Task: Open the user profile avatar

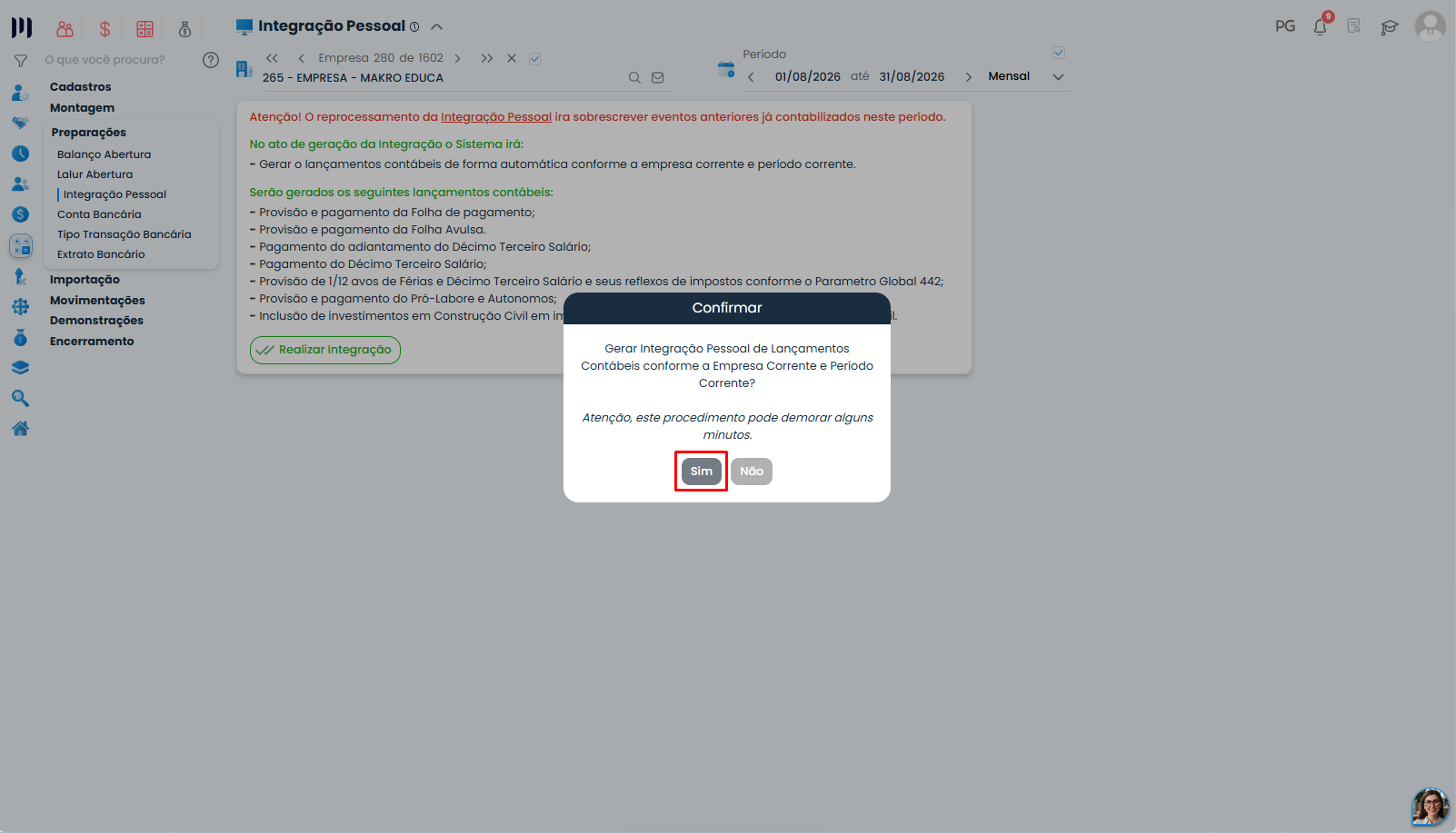Action: (1431, 26)
